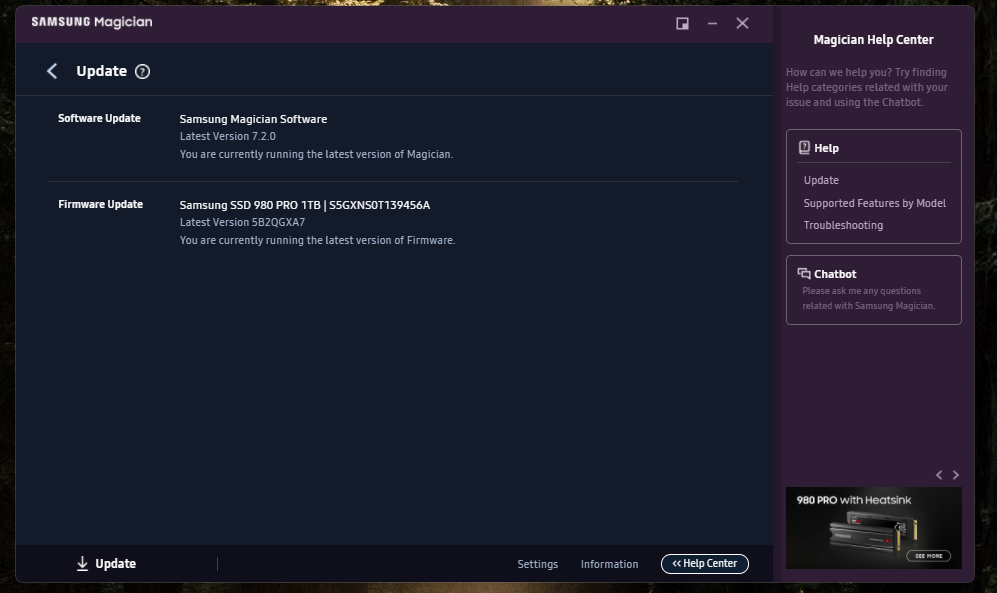This screenshot has height=593, width=997.
Task: Open the Update help topic
Action: click(x=821, y=181)
